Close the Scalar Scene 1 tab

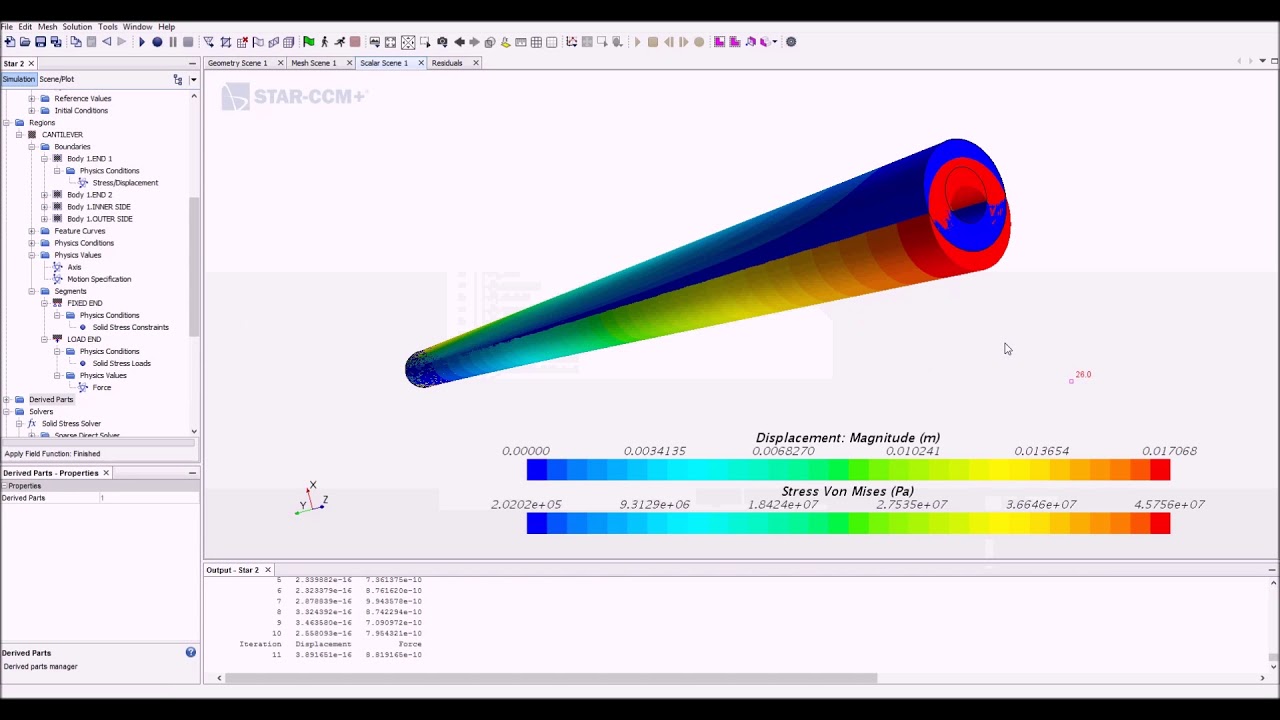coord(421,63)
